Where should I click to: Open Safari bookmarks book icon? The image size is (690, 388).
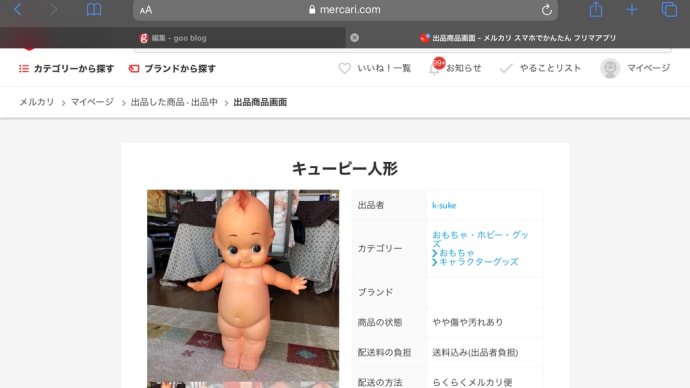pyautogui.click(x=94, y=10)
